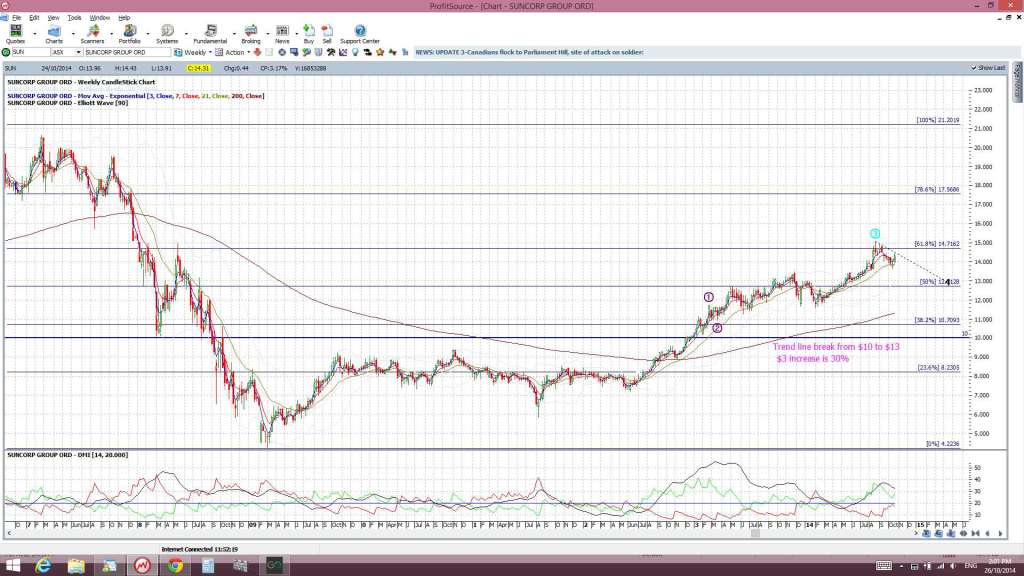Open the Support Center

360,34
